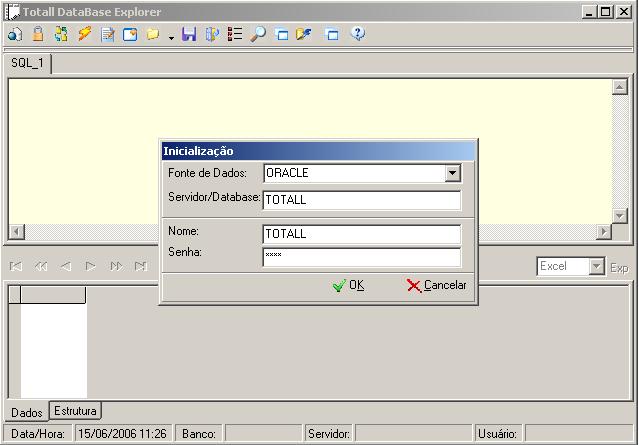Expand the small arrow beside folder icon
This screenshot has height=445, width=639.
[x=171, y=38]
